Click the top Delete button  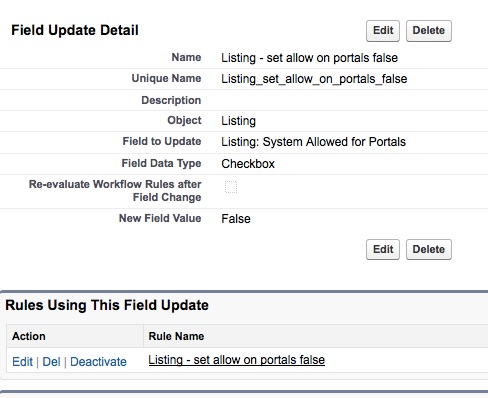click(429, 31)
